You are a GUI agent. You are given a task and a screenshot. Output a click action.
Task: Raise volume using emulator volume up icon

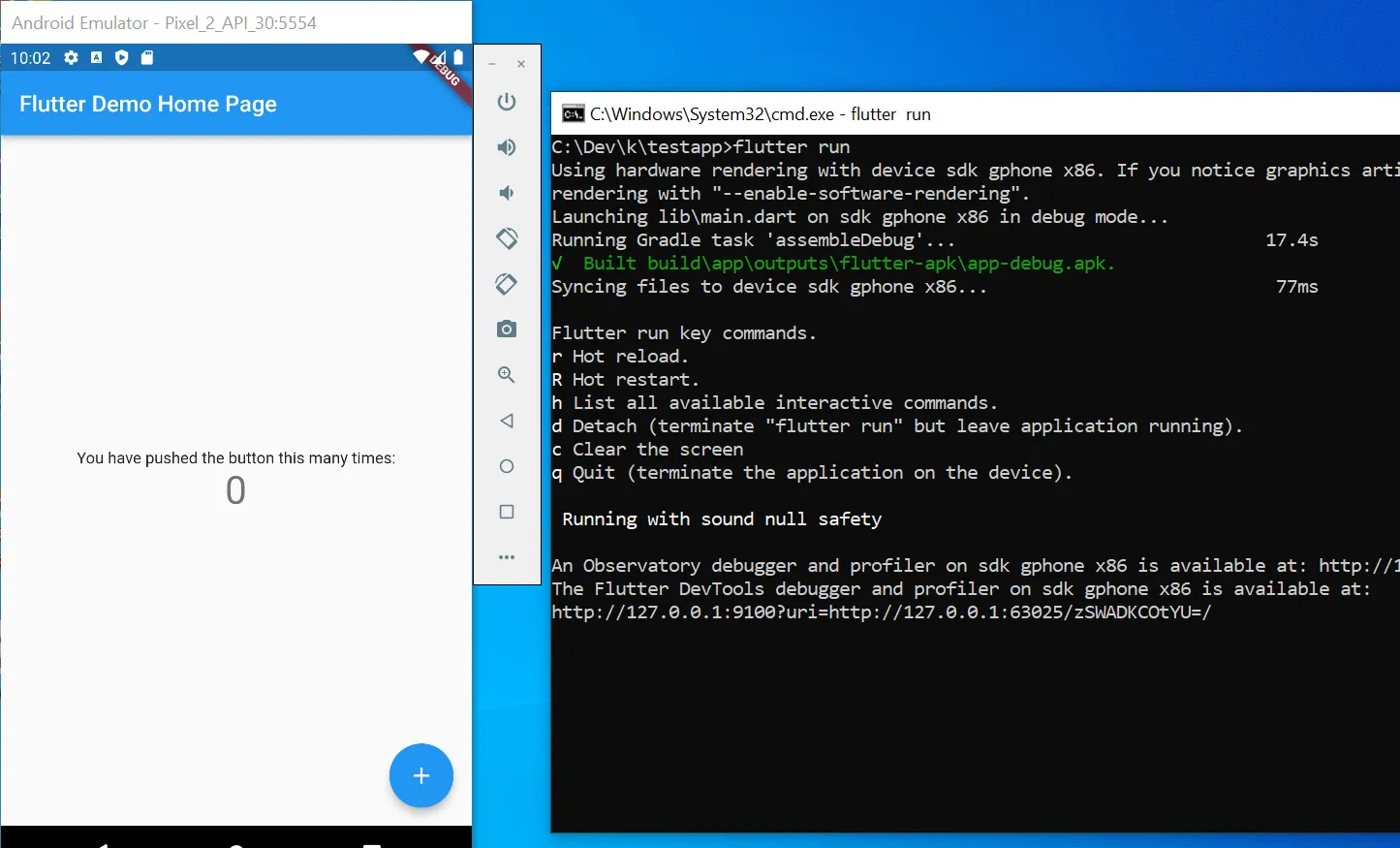click(507, 147)
